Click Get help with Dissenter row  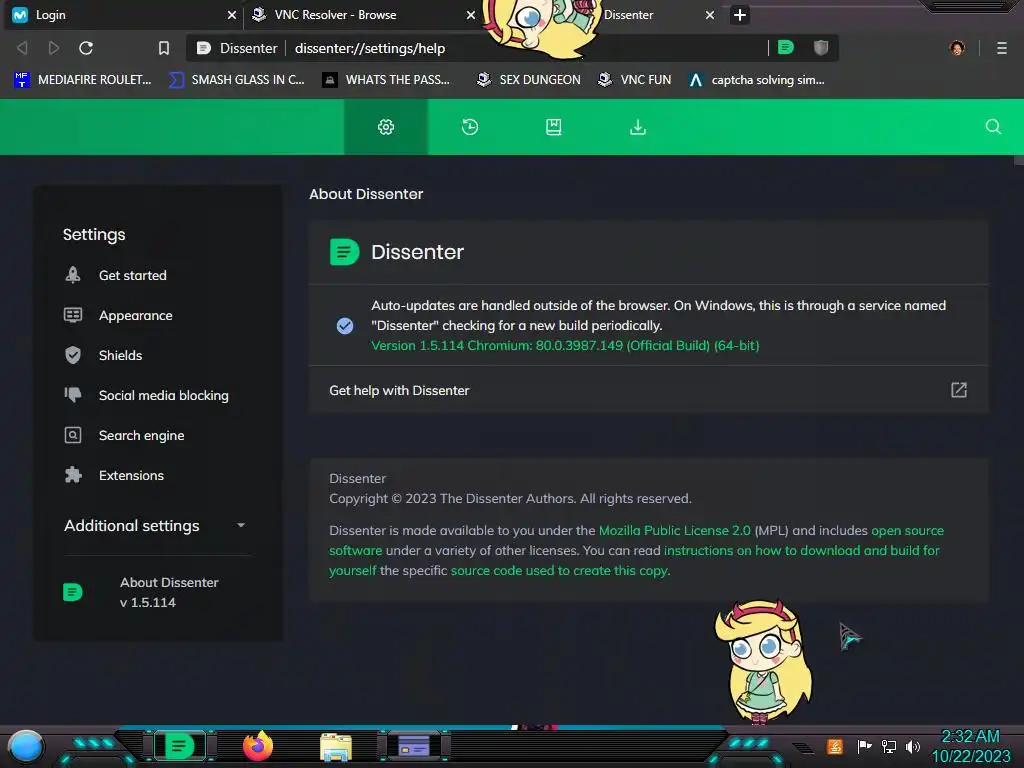[648, 390]
